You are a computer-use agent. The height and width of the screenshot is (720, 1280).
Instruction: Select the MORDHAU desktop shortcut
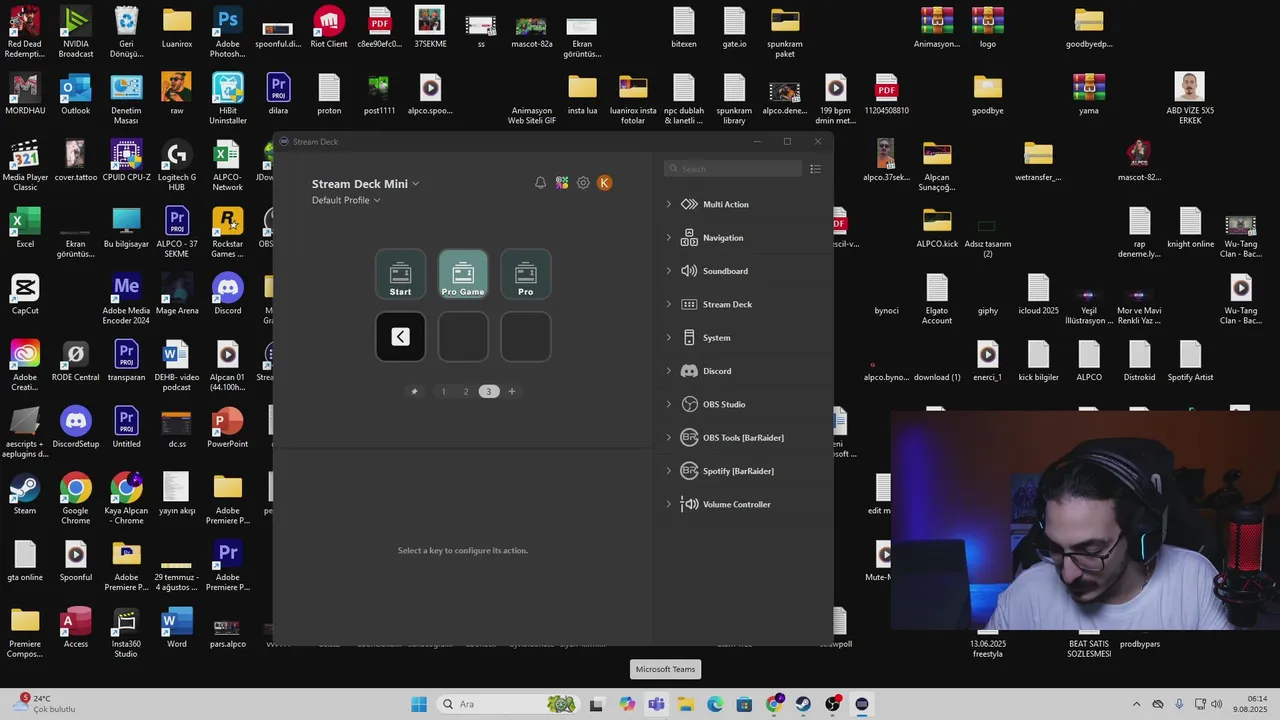(25, 93)
